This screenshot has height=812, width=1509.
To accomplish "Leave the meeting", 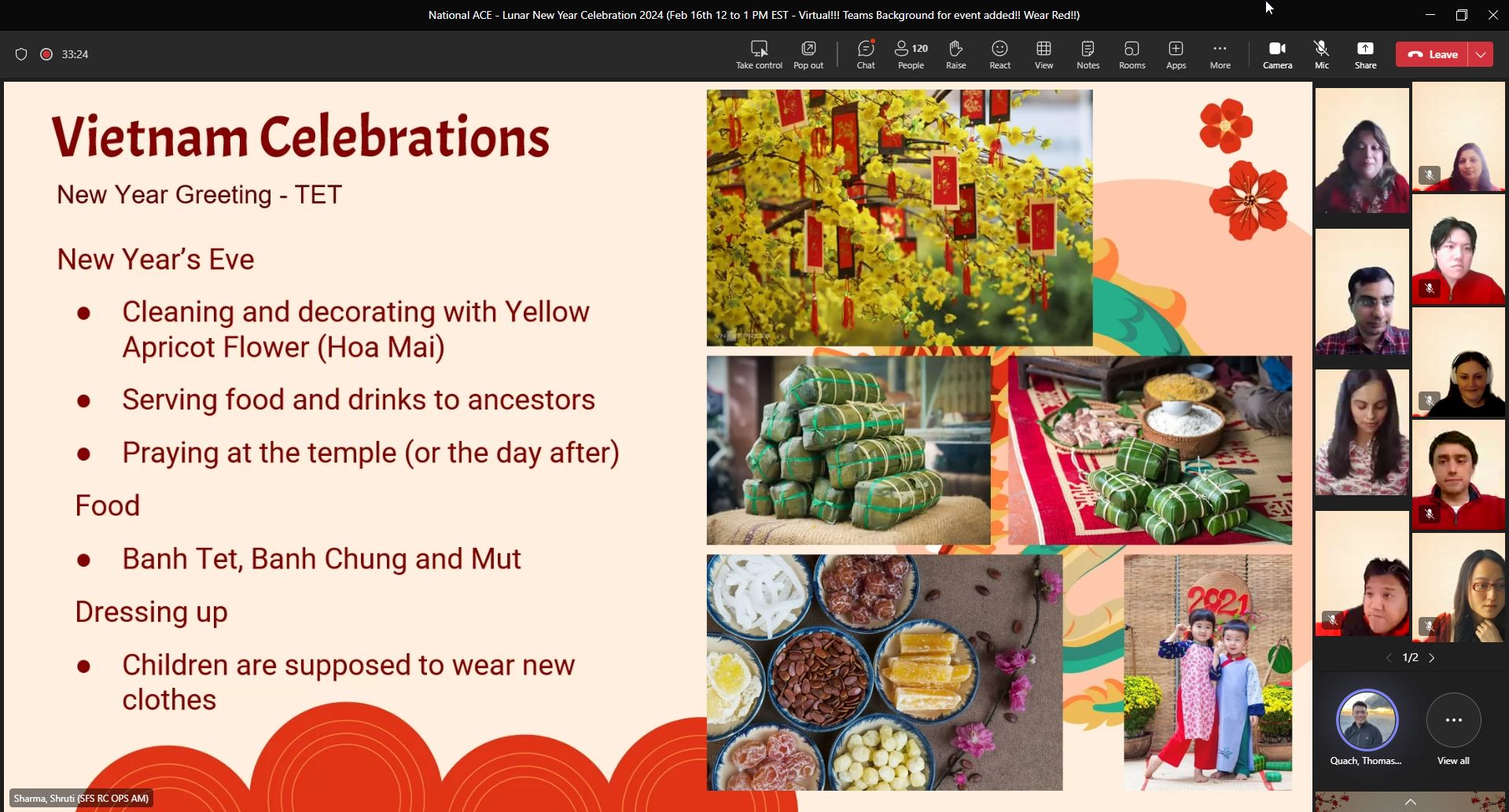I will (1432, 54).
